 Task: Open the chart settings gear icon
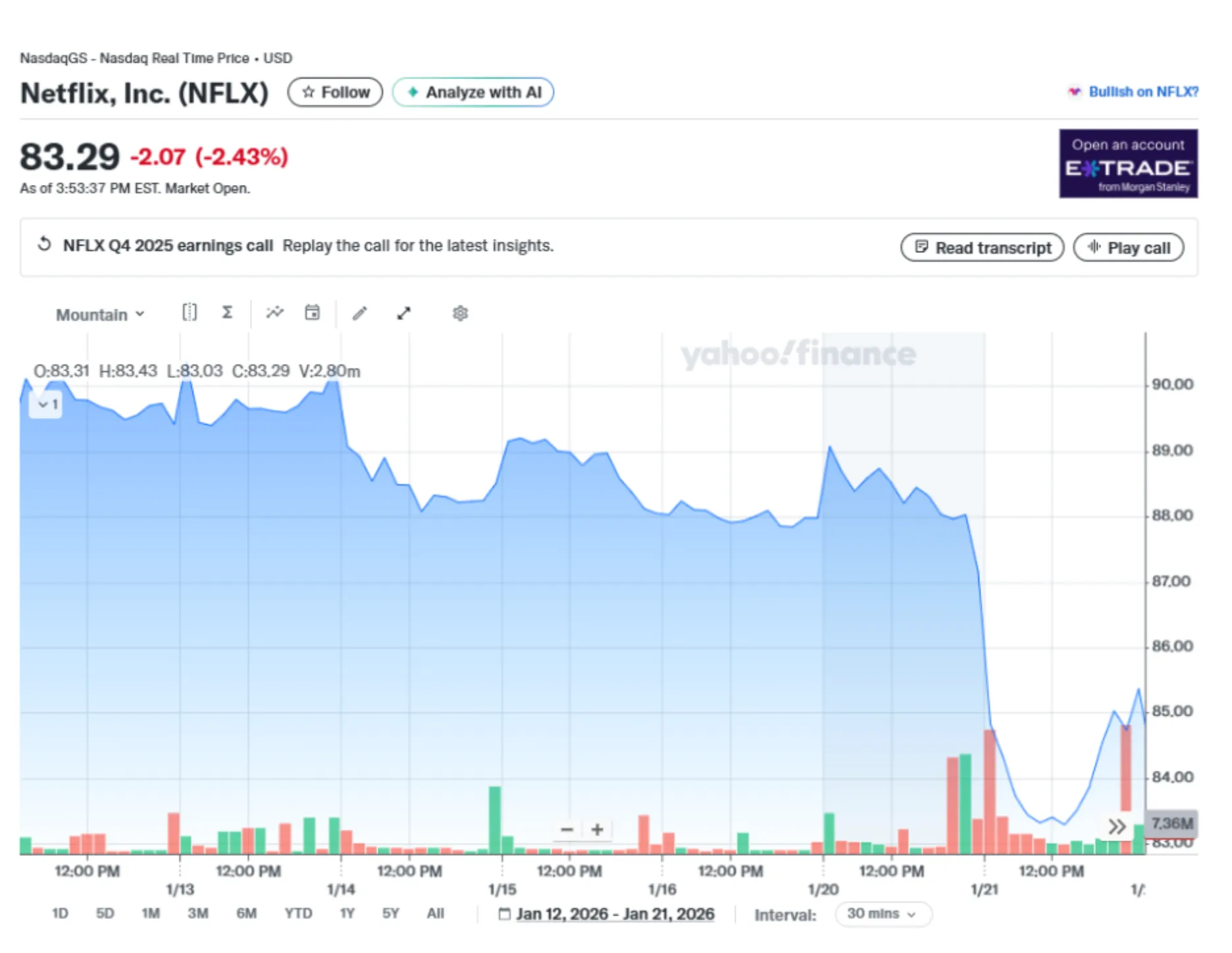[460, 313]
